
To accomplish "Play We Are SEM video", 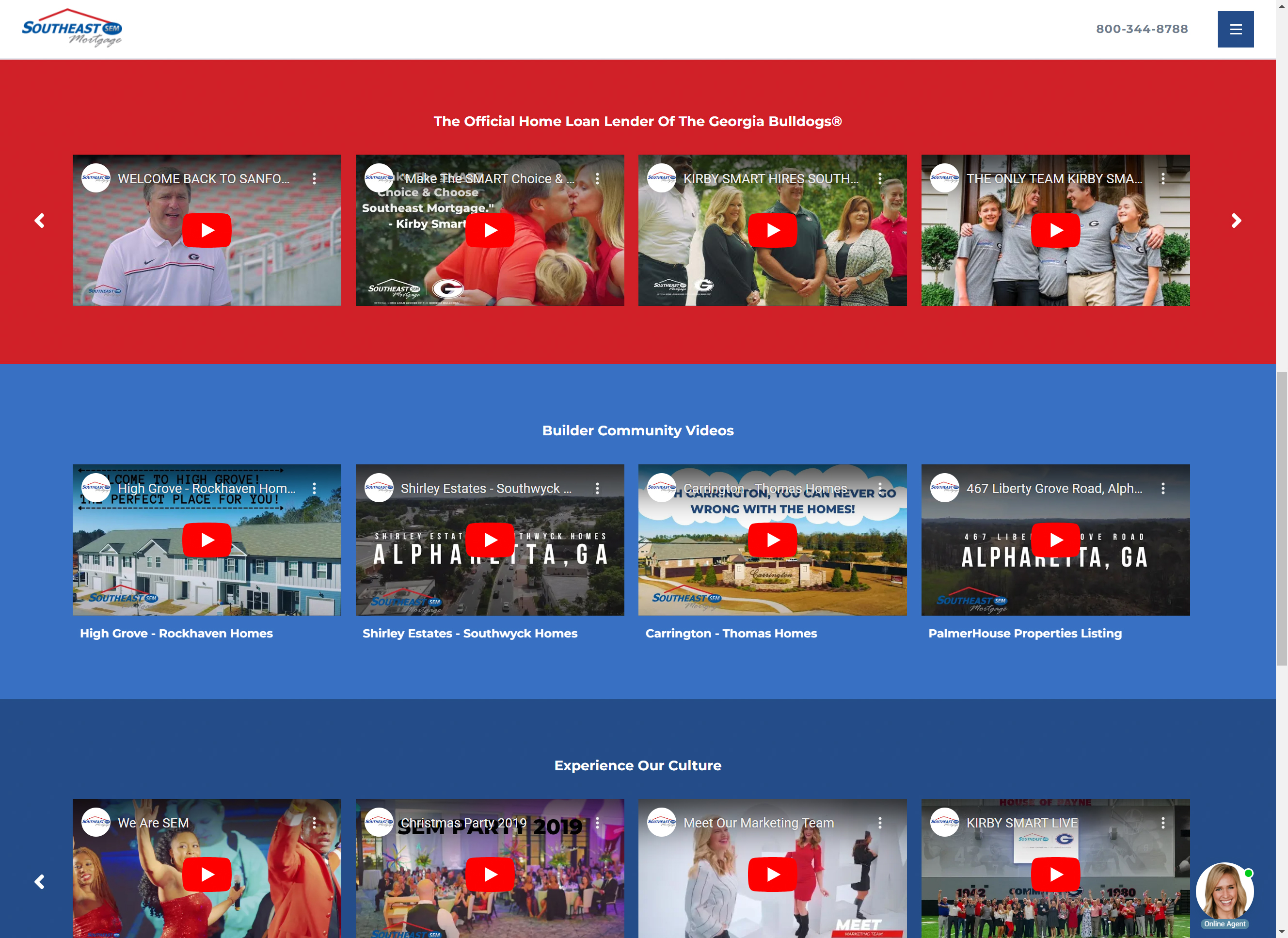I will click(x=207, y=874).
